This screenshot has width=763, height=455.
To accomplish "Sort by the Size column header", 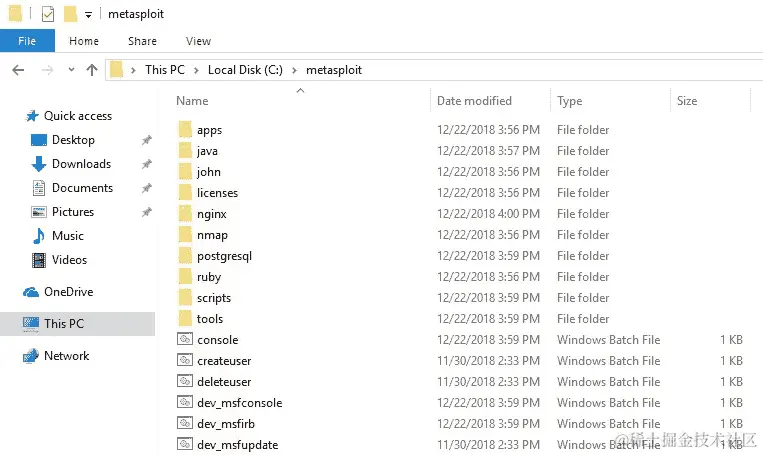I will click(687, 101).
